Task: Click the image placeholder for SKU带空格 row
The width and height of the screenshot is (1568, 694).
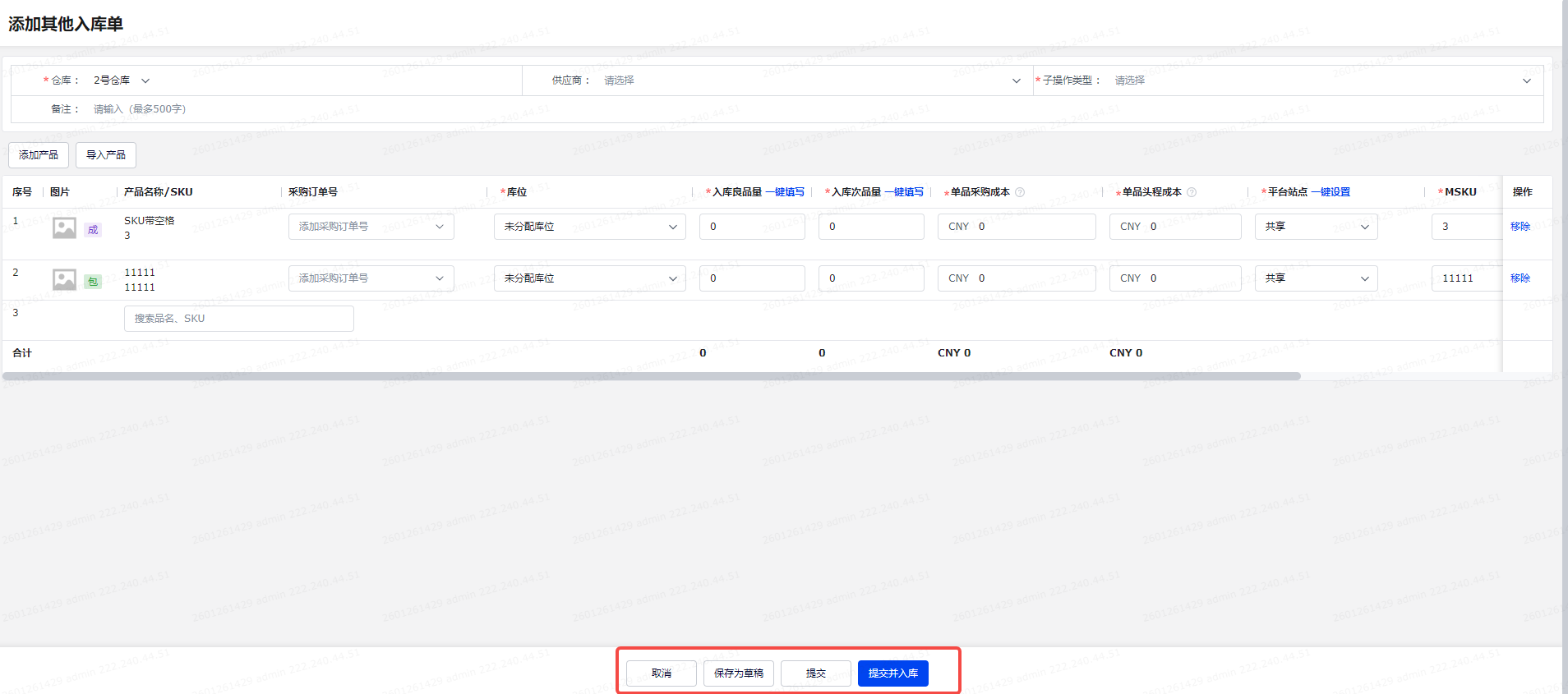Action: [x=64, y=228]
